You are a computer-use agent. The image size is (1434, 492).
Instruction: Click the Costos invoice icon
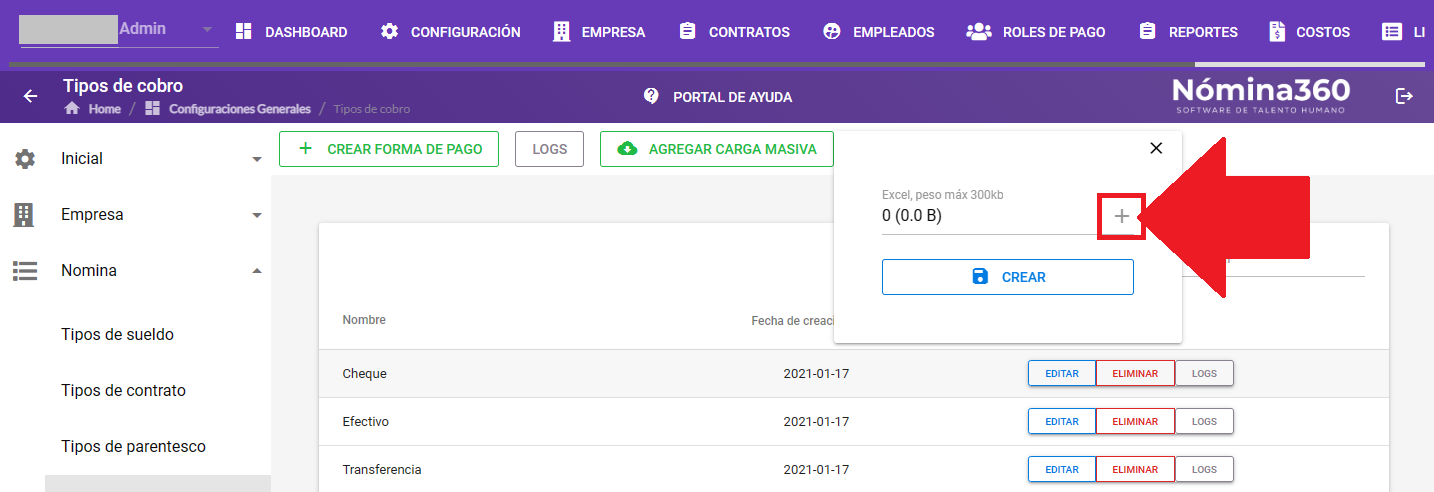[1277, 32]
